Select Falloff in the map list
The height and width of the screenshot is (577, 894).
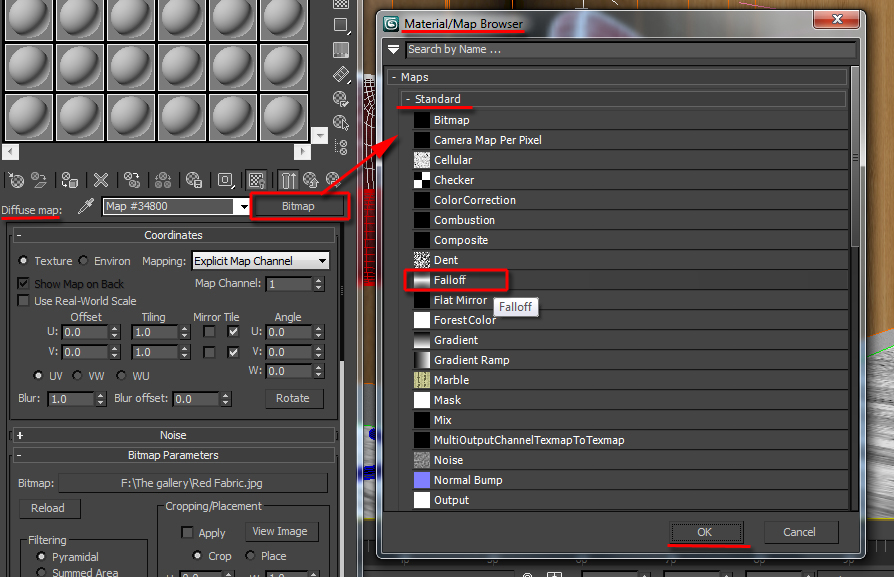pyautogui.click(x=456, y=280)
